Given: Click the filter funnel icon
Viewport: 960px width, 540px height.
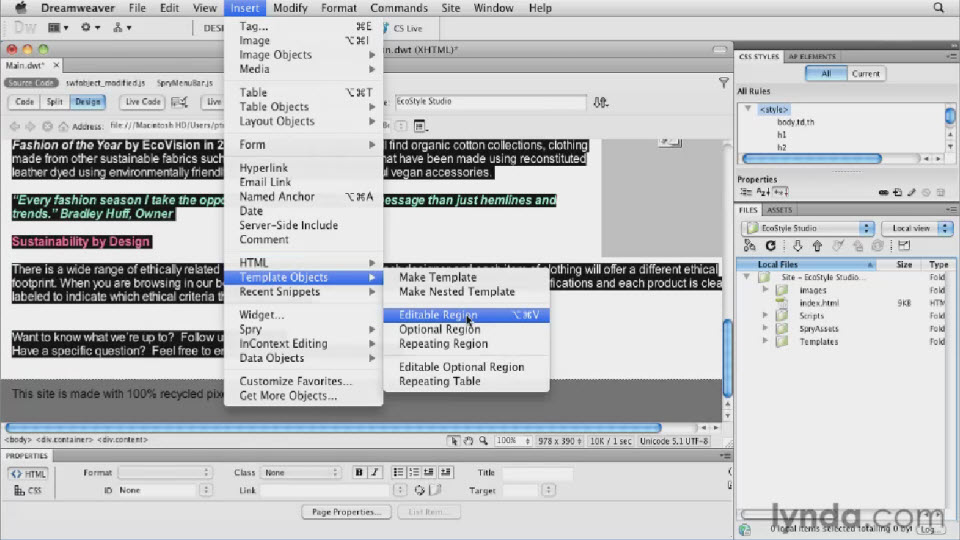Looking at the screenshot, I should [724, 83].
